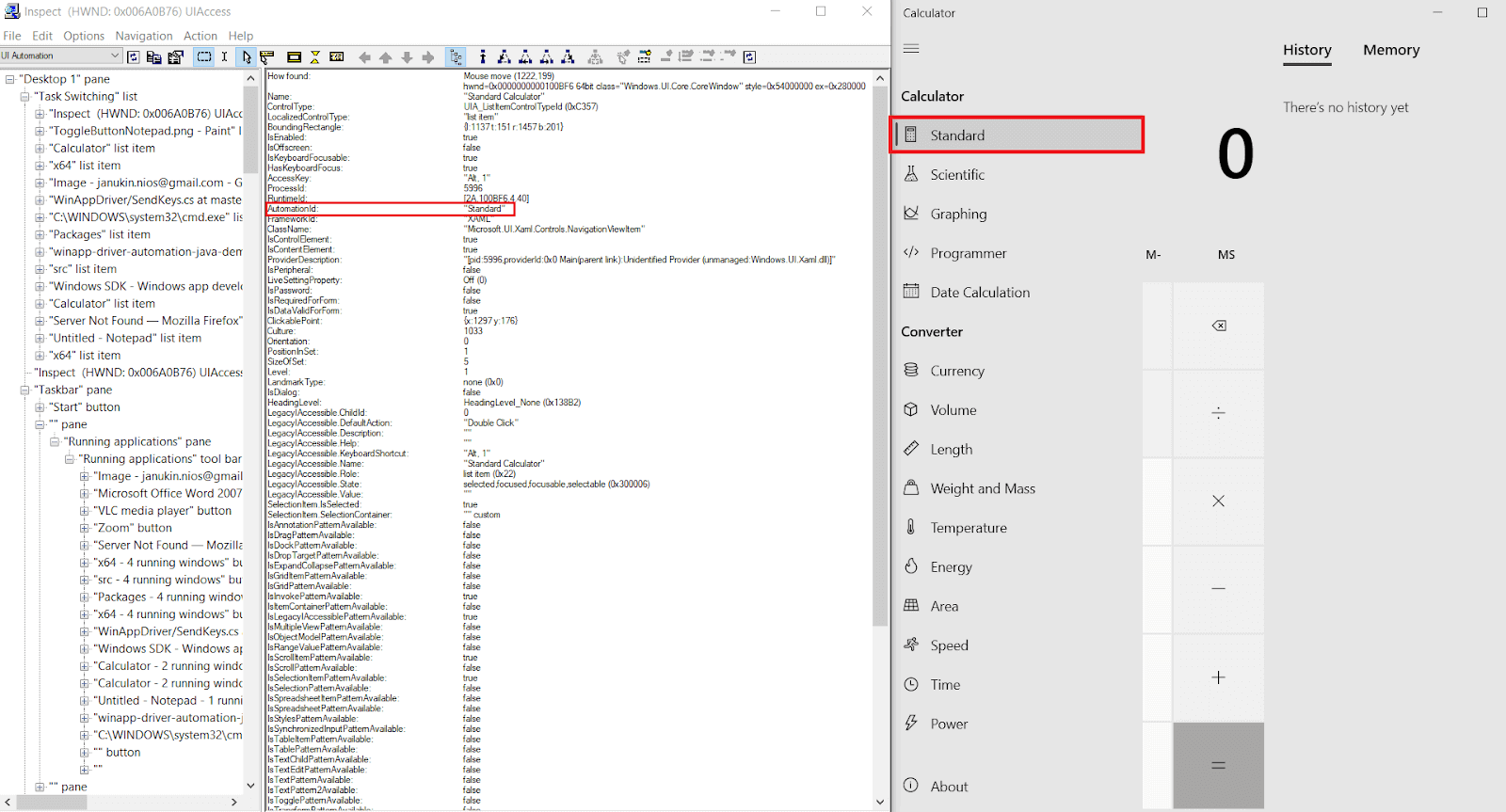
Task: Click the down arrow navigation icon
Action: click(x=407, y=57)
